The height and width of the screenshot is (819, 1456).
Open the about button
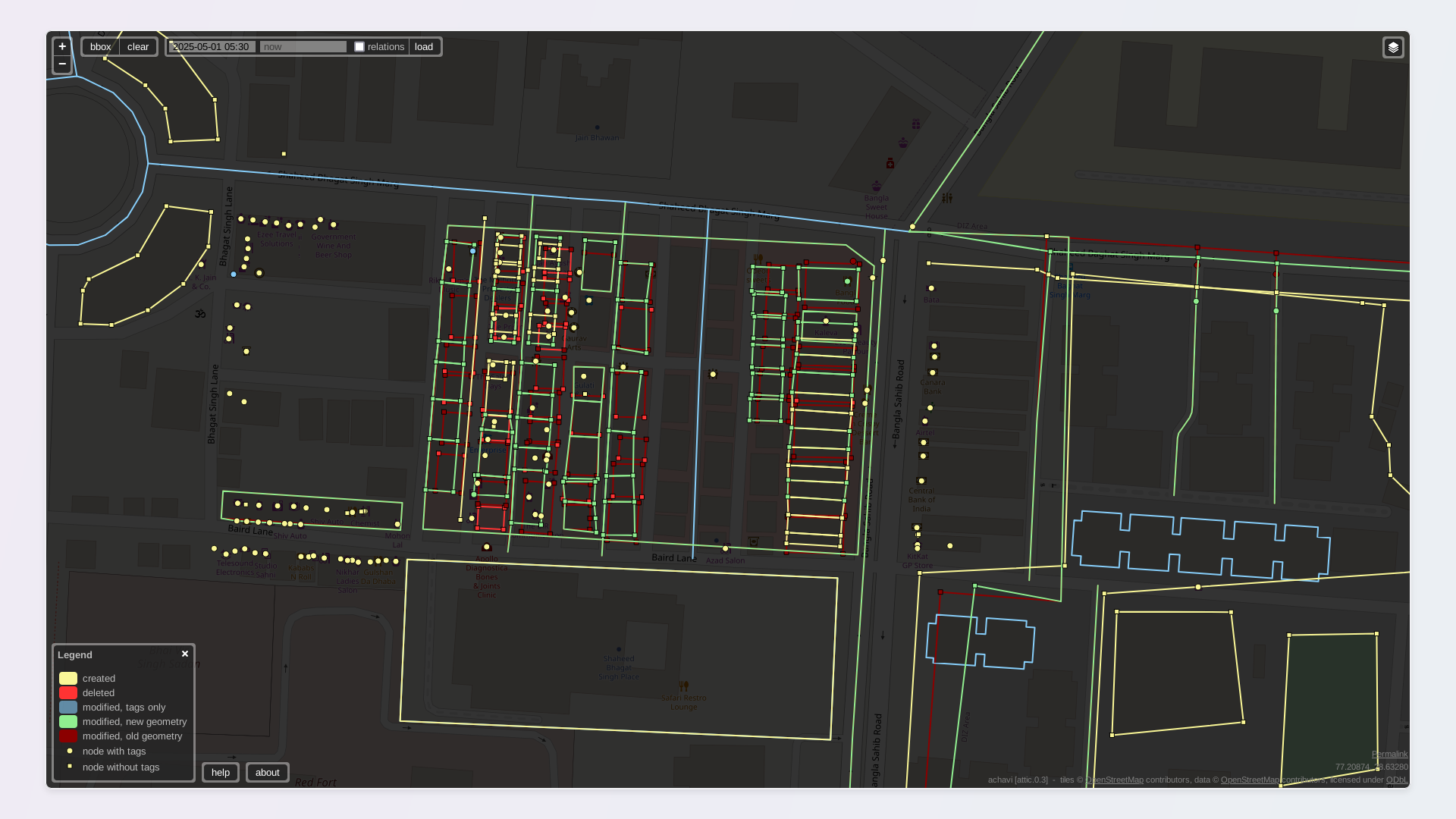(x=267, y=772)
